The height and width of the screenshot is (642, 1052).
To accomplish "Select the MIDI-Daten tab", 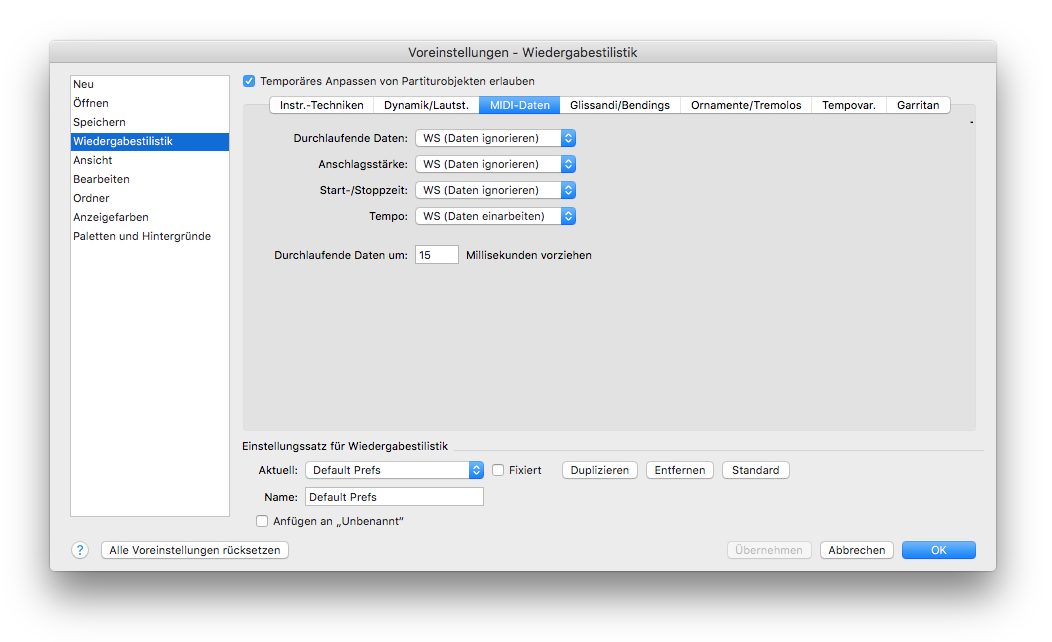I will click(x=519, y=105).
